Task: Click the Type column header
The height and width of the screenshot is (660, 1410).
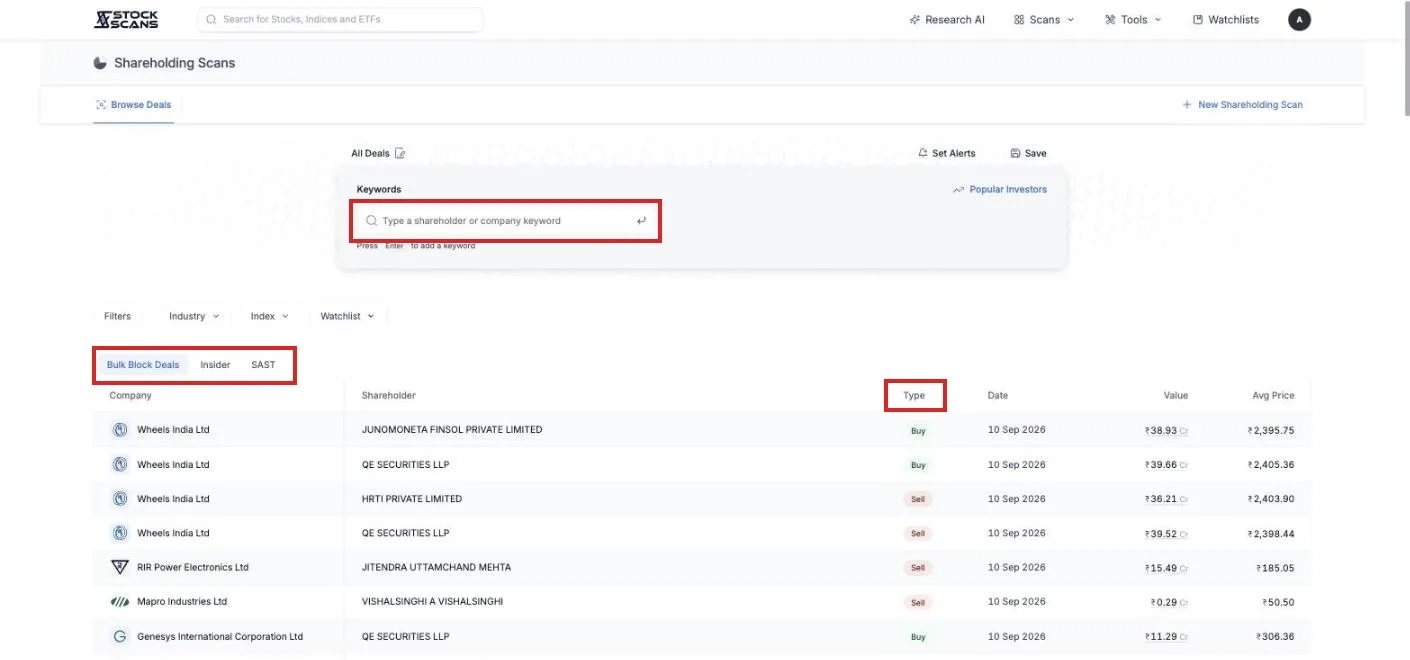Action: pos(914,396)
